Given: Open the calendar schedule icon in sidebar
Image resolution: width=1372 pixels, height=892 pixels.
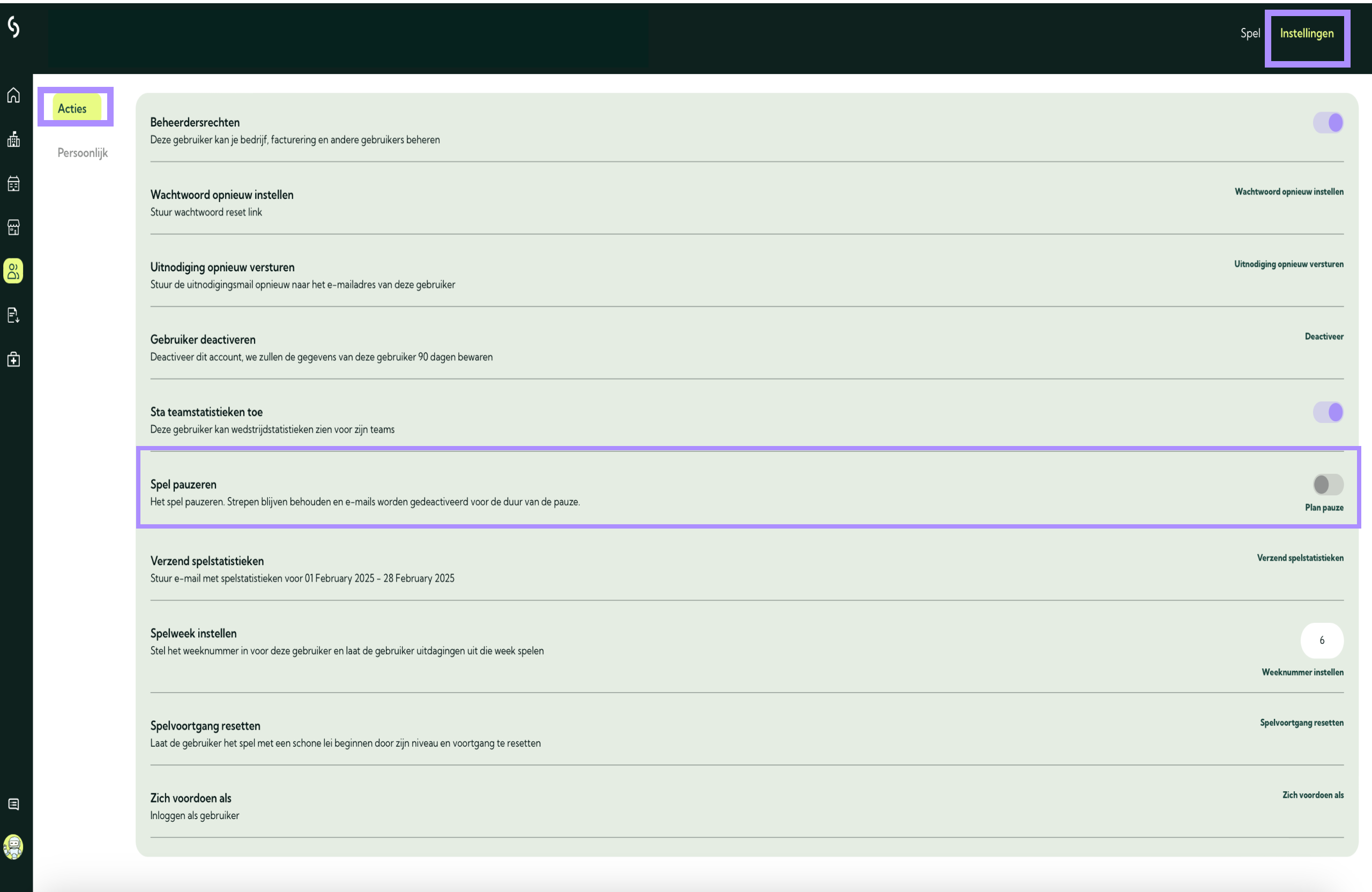Looking at the screenshot, I should pyautogui.click(x=14, y=183).
